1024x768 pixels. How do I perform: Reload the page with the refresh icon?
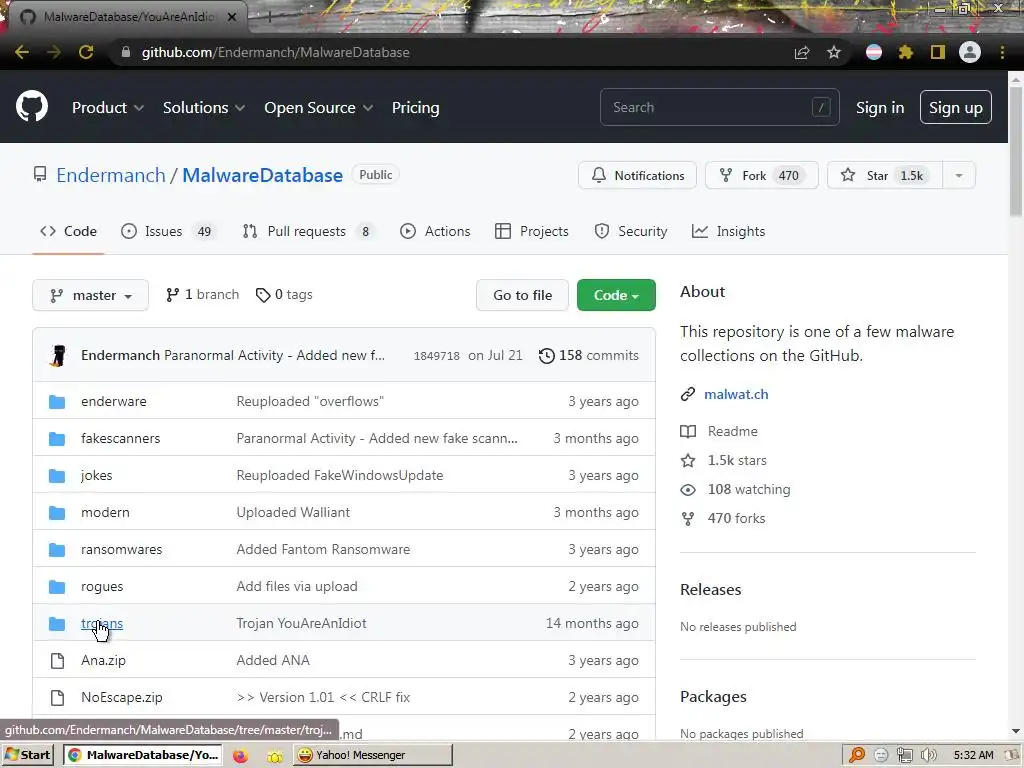click(86, 52)
